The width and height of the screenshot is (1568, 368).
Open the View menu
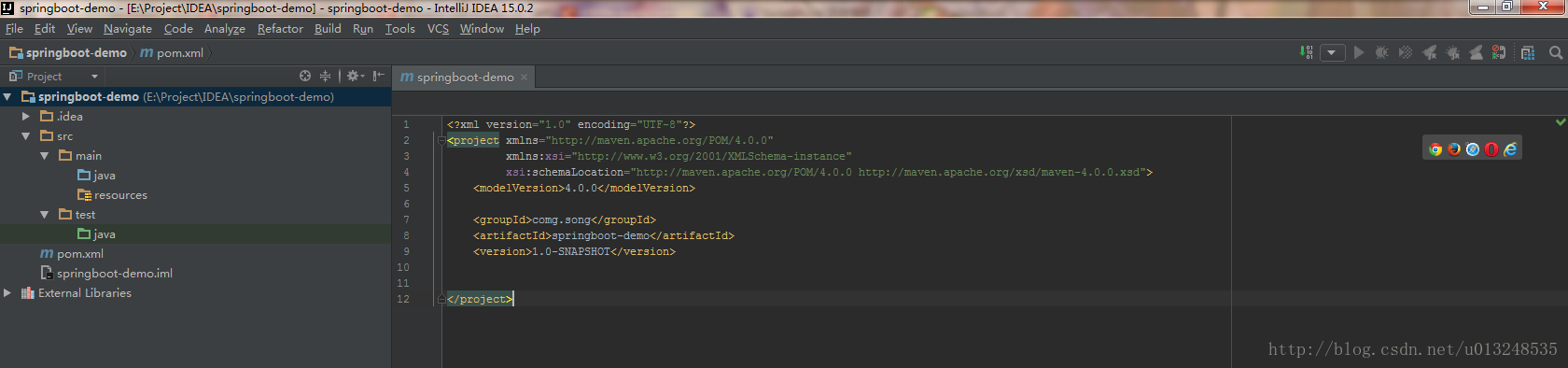click(x=79, y=29)
